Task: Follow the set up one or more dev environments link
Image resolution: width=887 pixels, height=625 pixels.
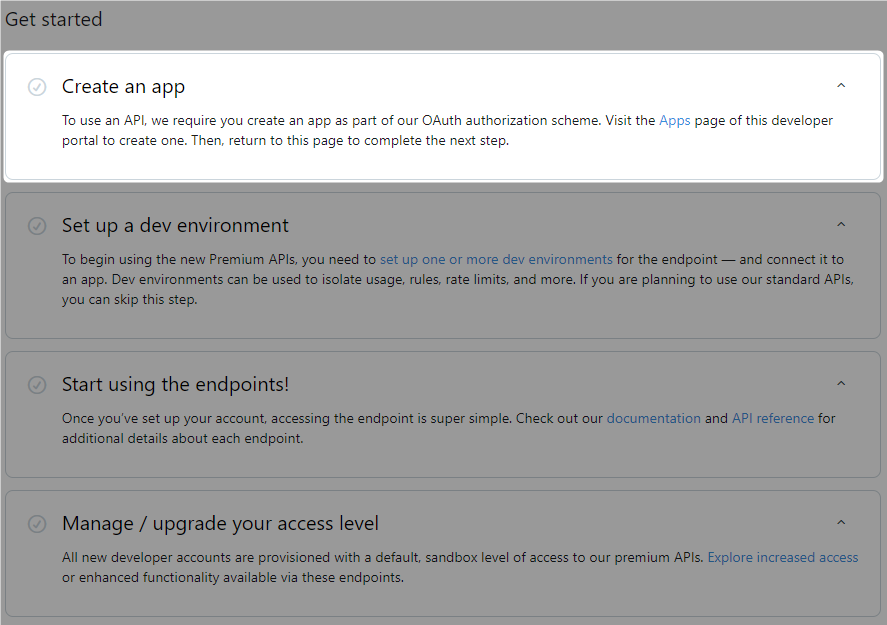Action: 496,260
